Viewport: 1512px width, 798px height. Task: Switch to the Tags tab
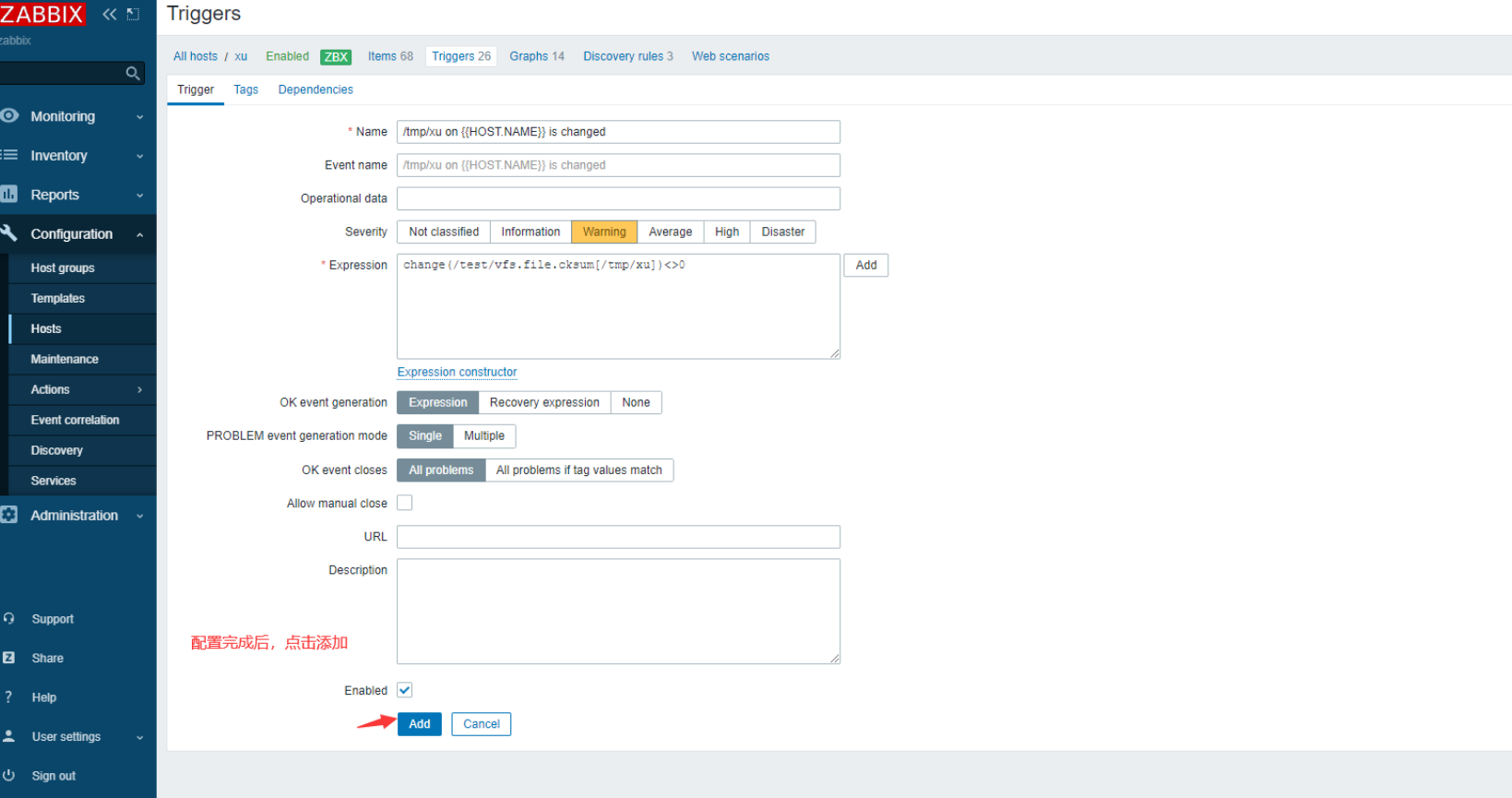pos(245,89)
